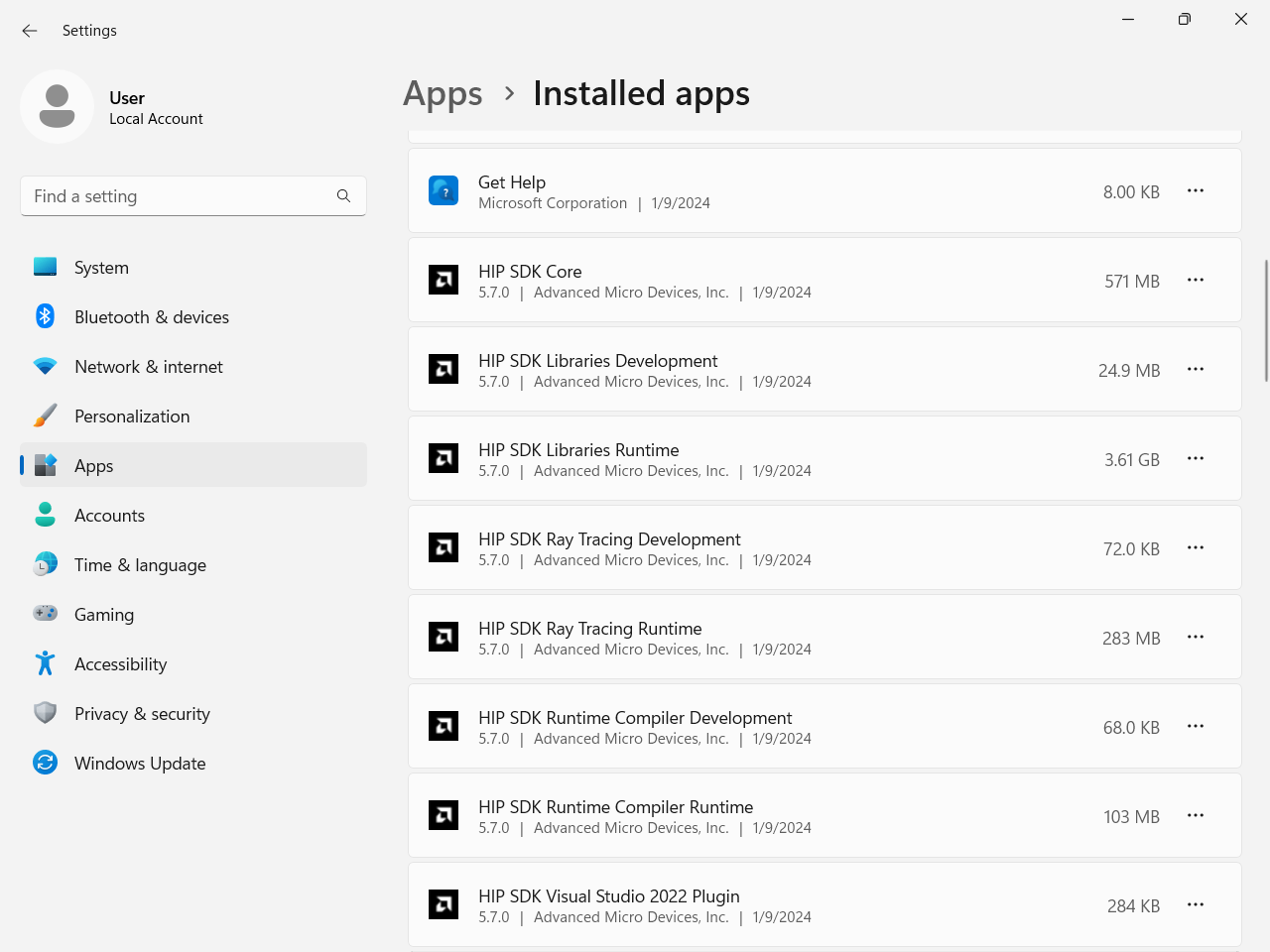Click the Windows Update sidebar icon

click(x=46, y=763)
